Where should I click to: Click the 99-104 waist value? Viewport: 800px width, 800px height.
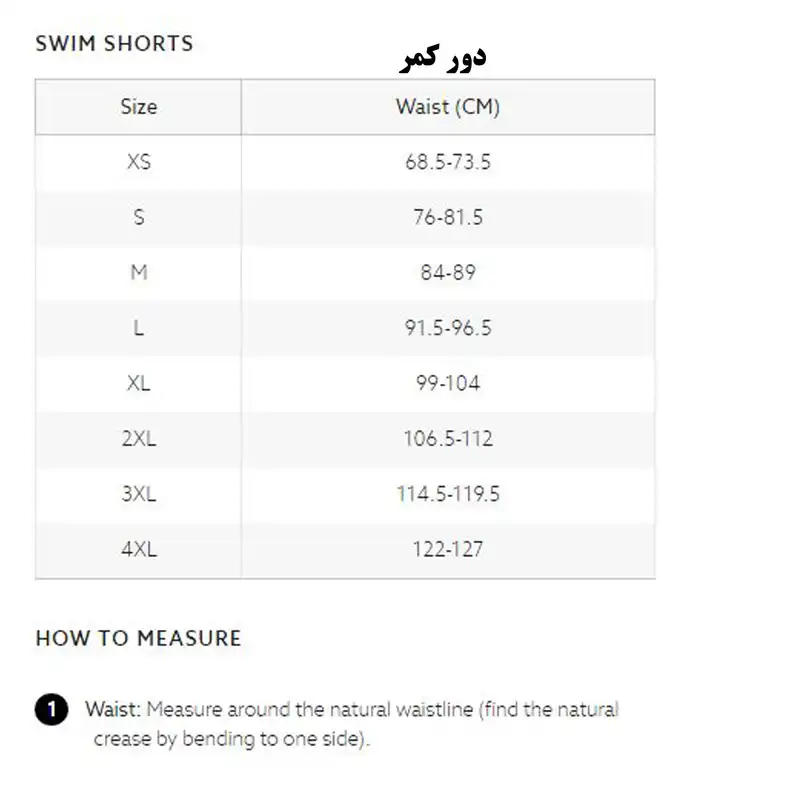tap(447, 383)
